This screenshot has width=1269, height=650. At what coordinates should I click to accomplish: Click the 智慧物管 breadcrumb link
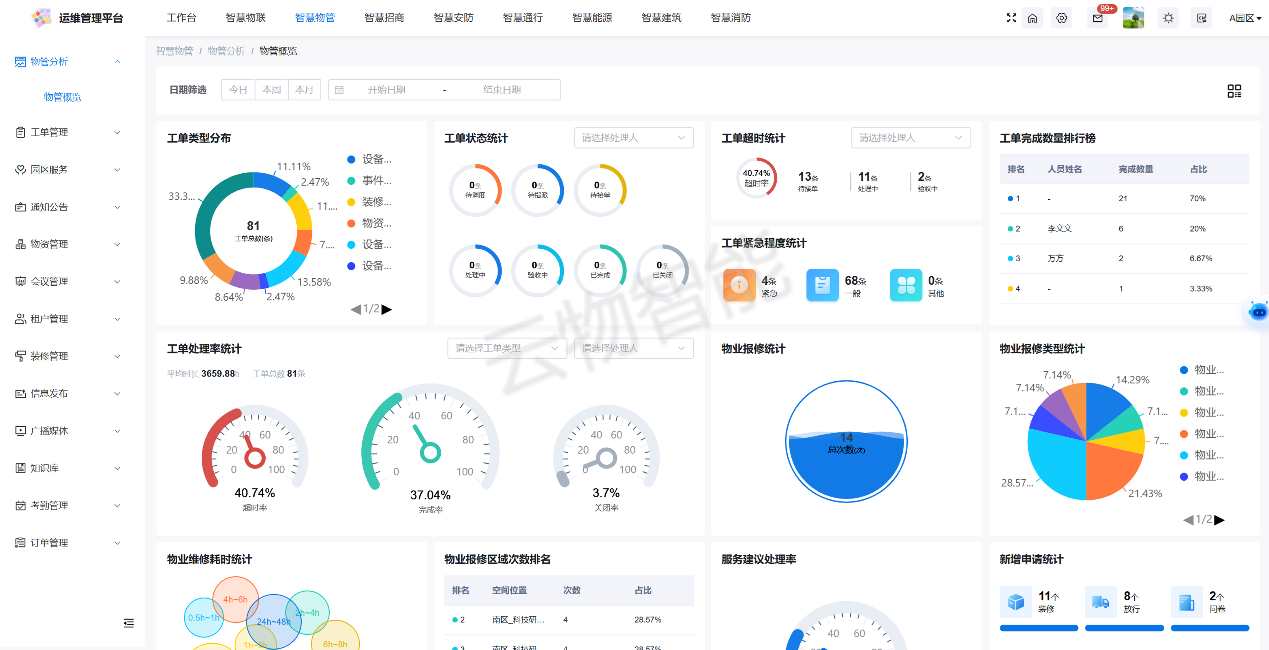pyautogui.click(x=175, y=51)
